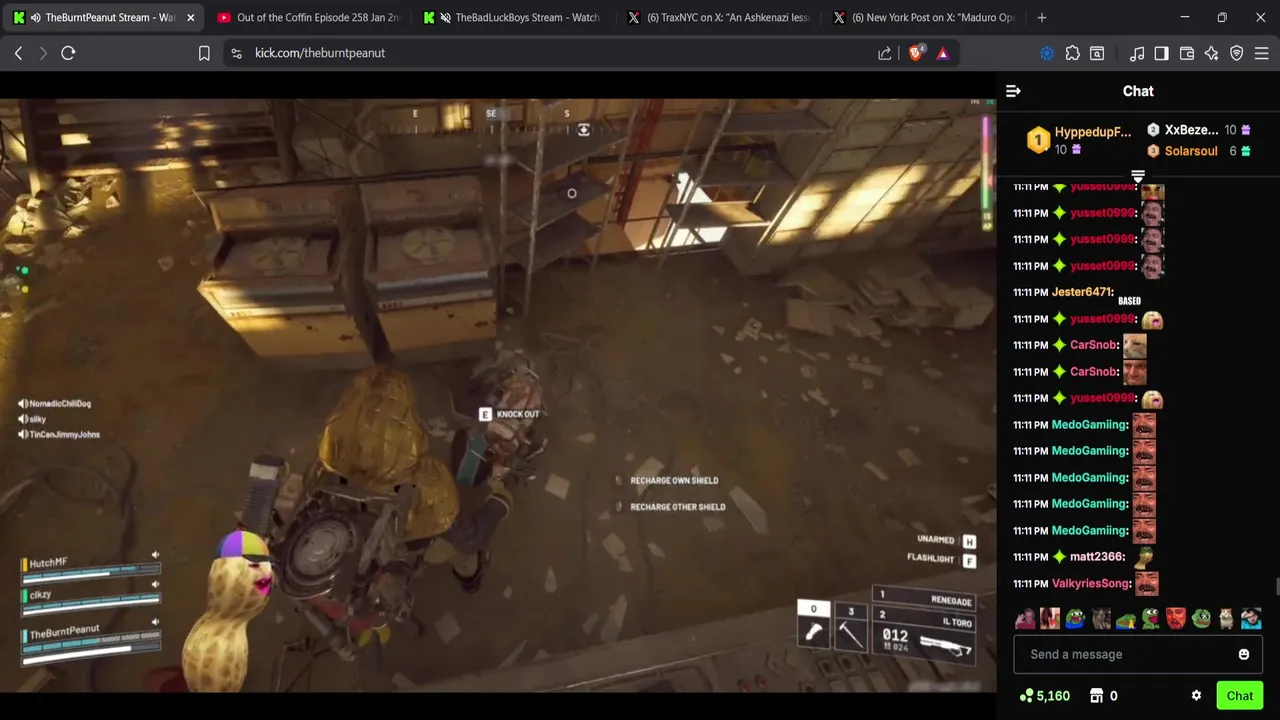The image size is (1280, 720).
Task: Go back to the previous page
Action: (18, 53)
